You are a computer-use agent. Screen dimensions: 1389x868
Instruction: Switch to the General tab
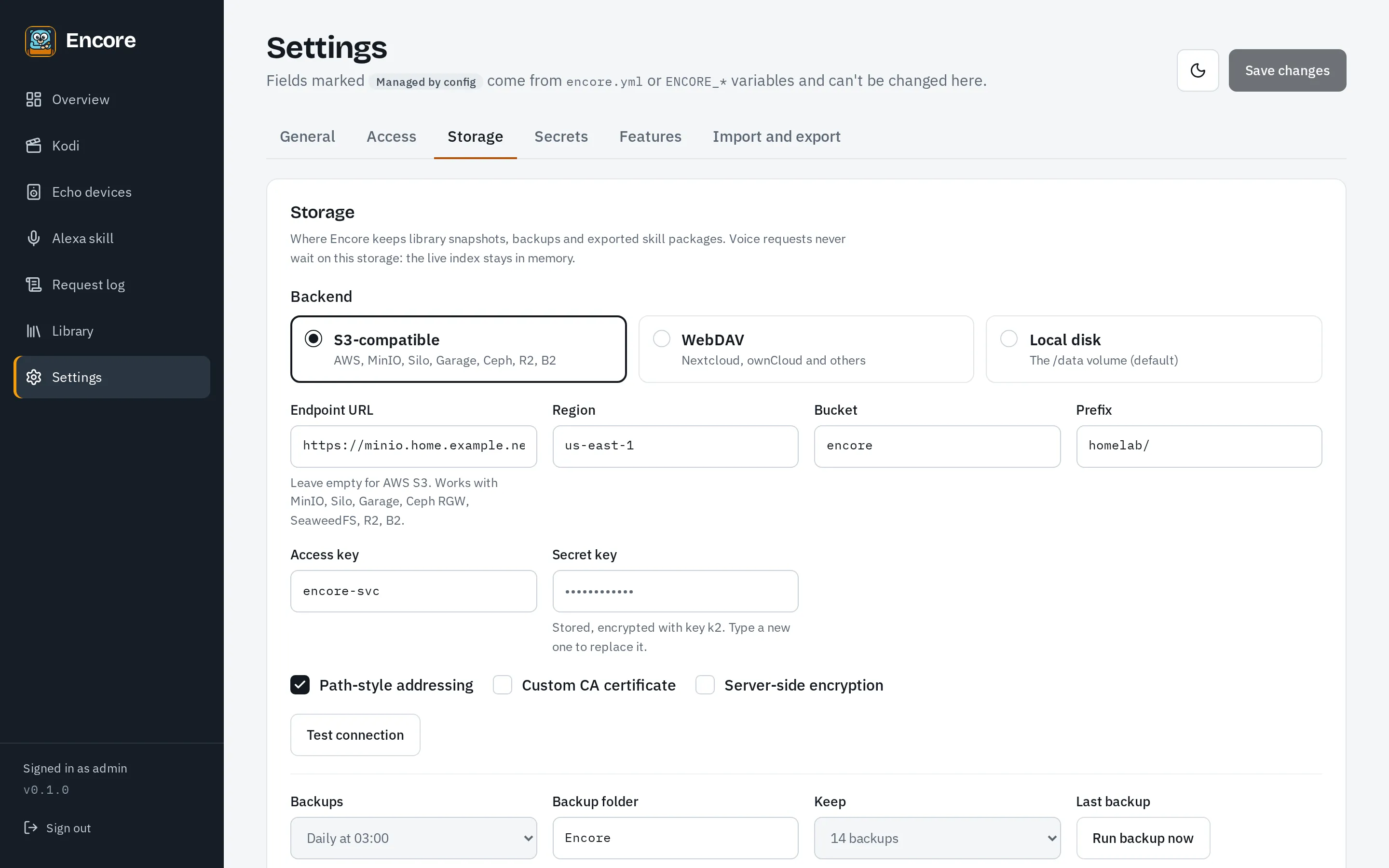tap(307, 136)
